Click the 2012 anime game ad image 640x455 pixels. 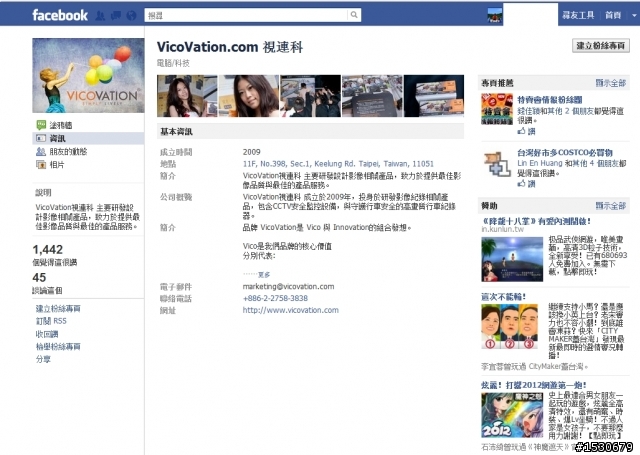coord(512,415)
